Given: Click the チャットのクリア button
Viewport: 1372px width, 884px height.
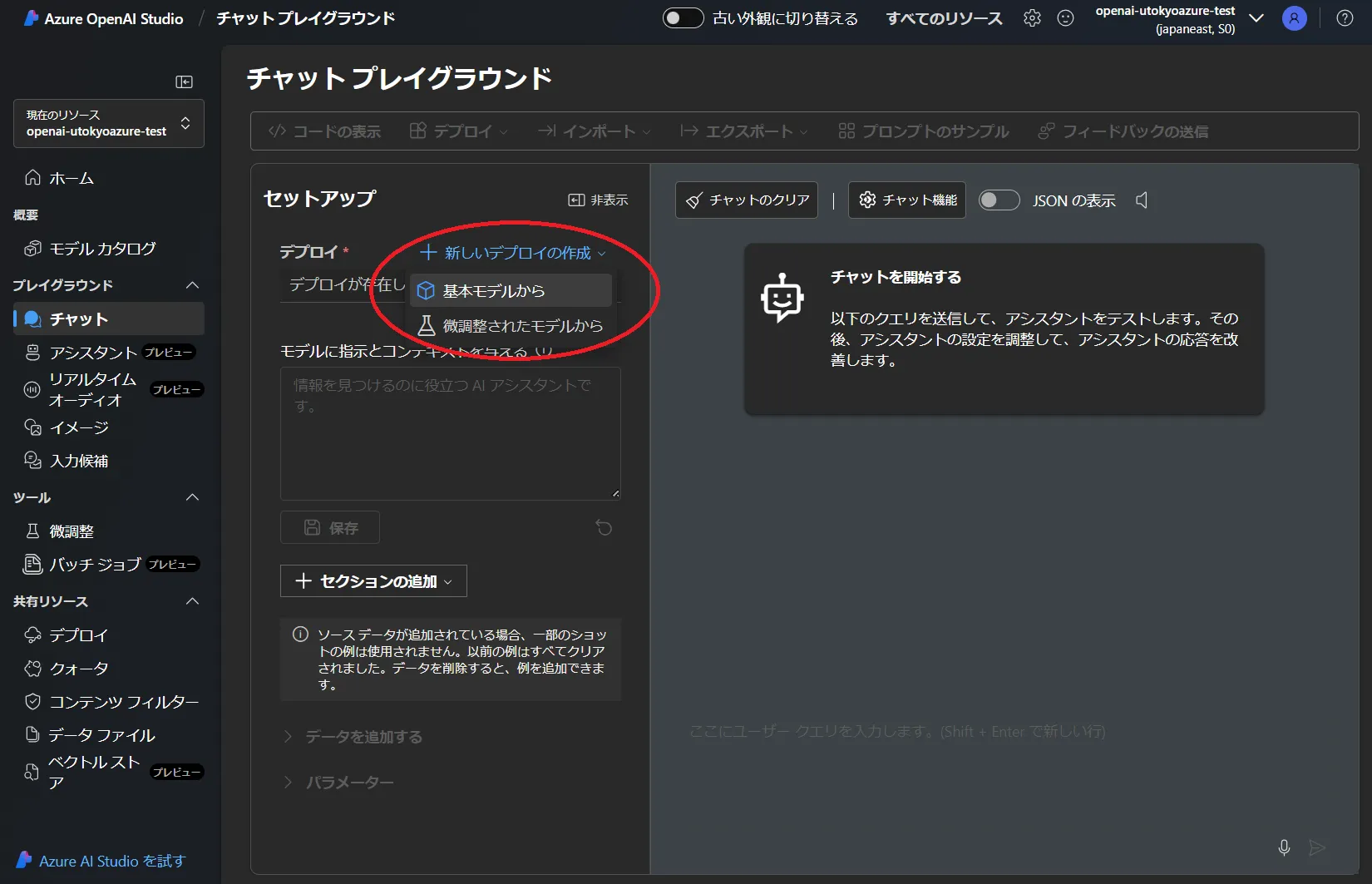Looking at the screenshot, I should (747, 200).
